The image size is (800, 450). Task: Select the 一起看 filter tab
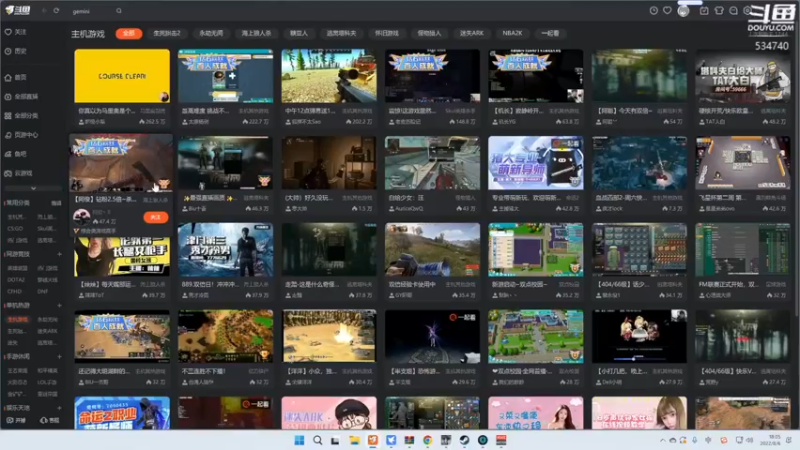coord(550,33)
